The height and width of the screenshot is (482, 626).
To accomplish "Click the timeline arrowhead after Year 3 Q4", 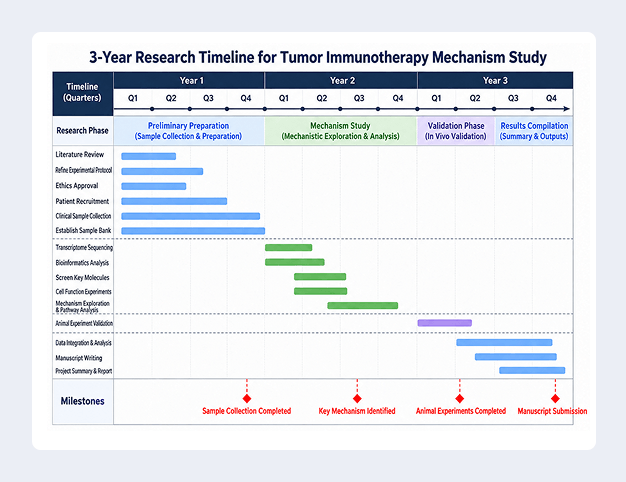I will click(x=567, y=109).
